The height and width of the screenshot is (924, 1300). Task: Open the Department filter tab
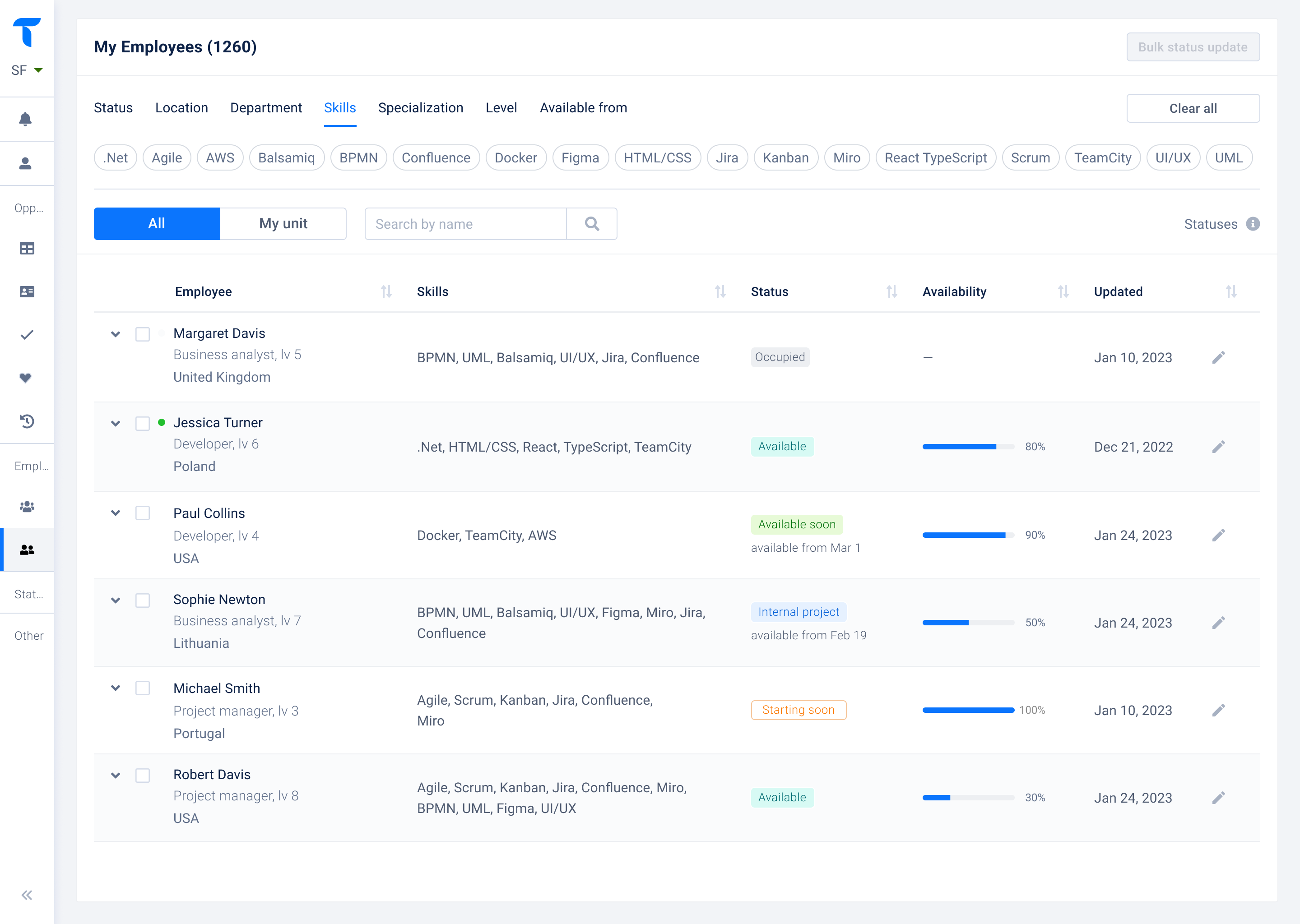coord(266,107)
